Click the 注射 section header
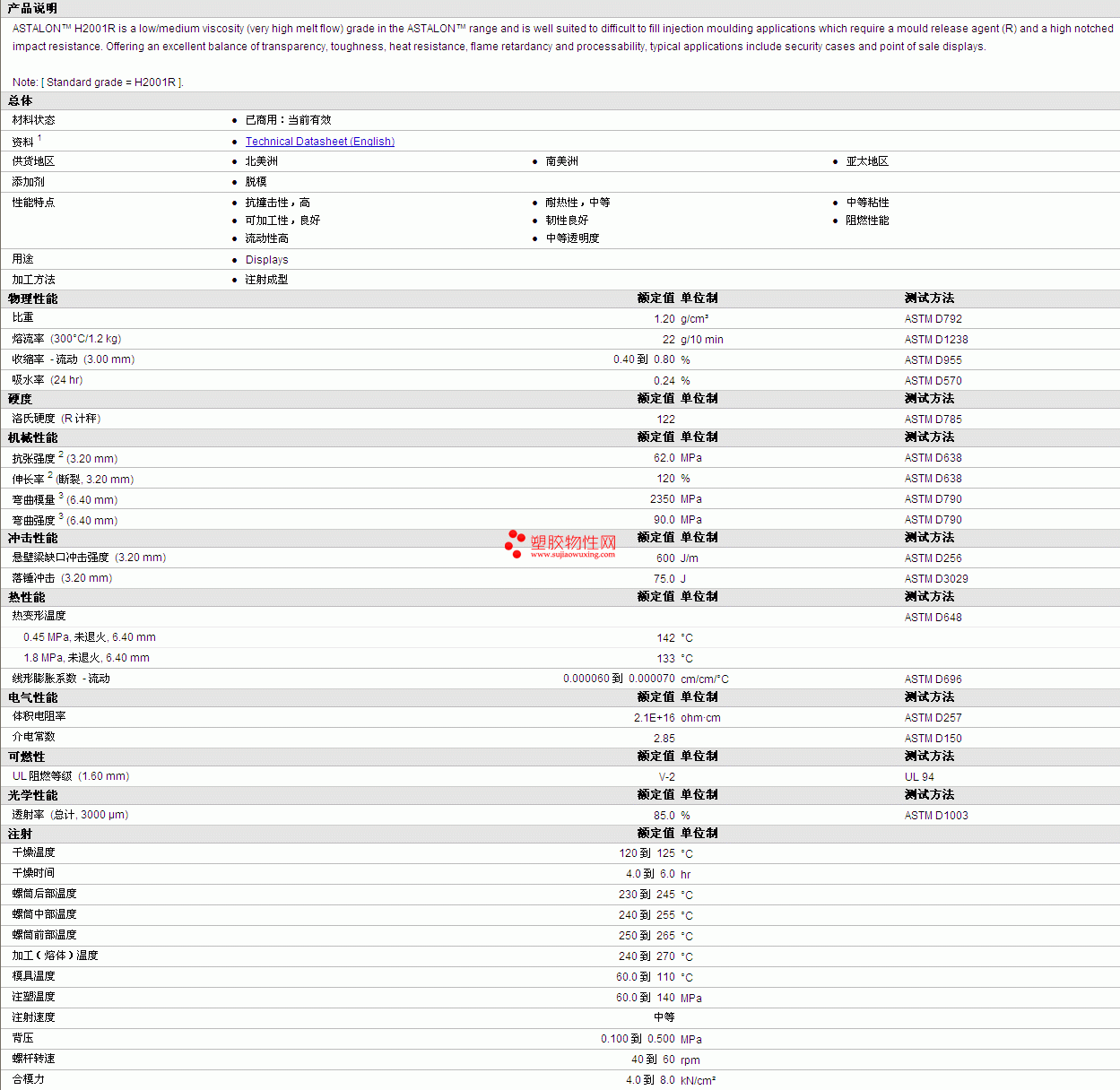This screenshot has width=1120, height=1090. point(20,834)
